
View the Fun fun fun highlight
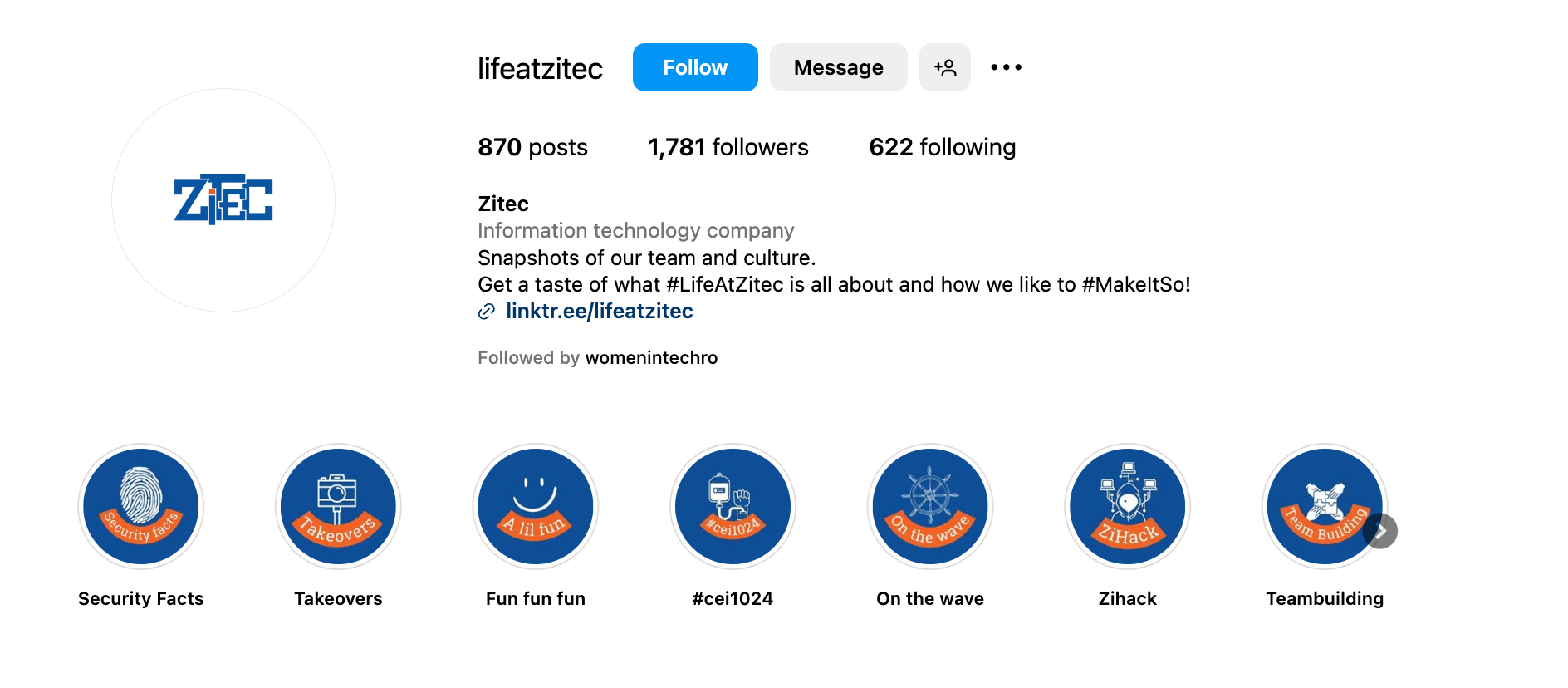[534, 506]
